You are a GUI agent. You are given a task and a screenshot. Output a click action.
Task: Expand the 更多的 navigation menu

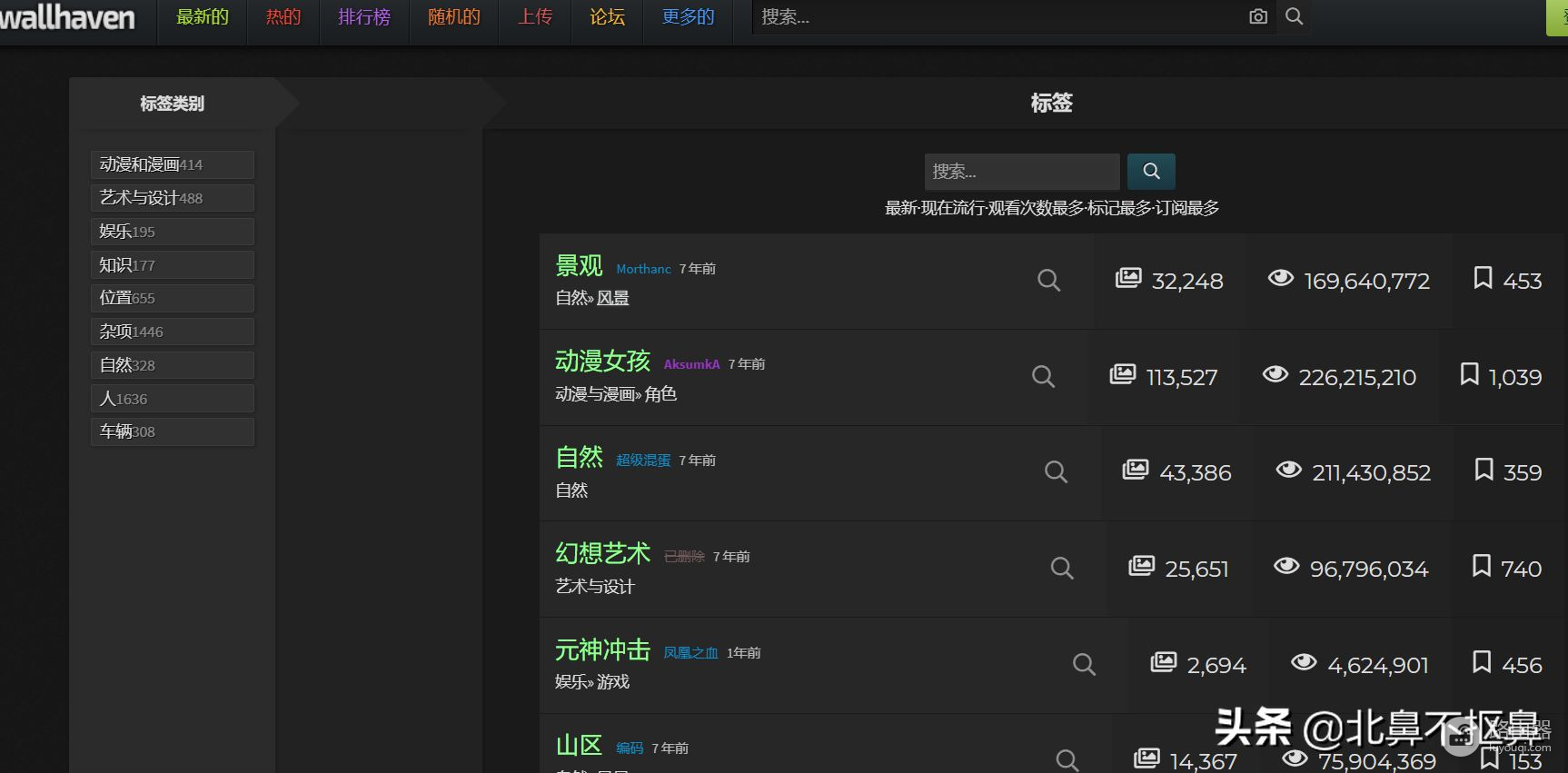click(x=688, y=17)
